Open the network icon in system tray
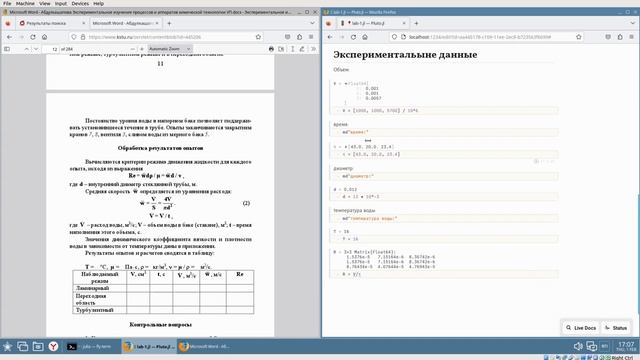The width and height of the screenshot is (640, 360). (x=591, y=347)
